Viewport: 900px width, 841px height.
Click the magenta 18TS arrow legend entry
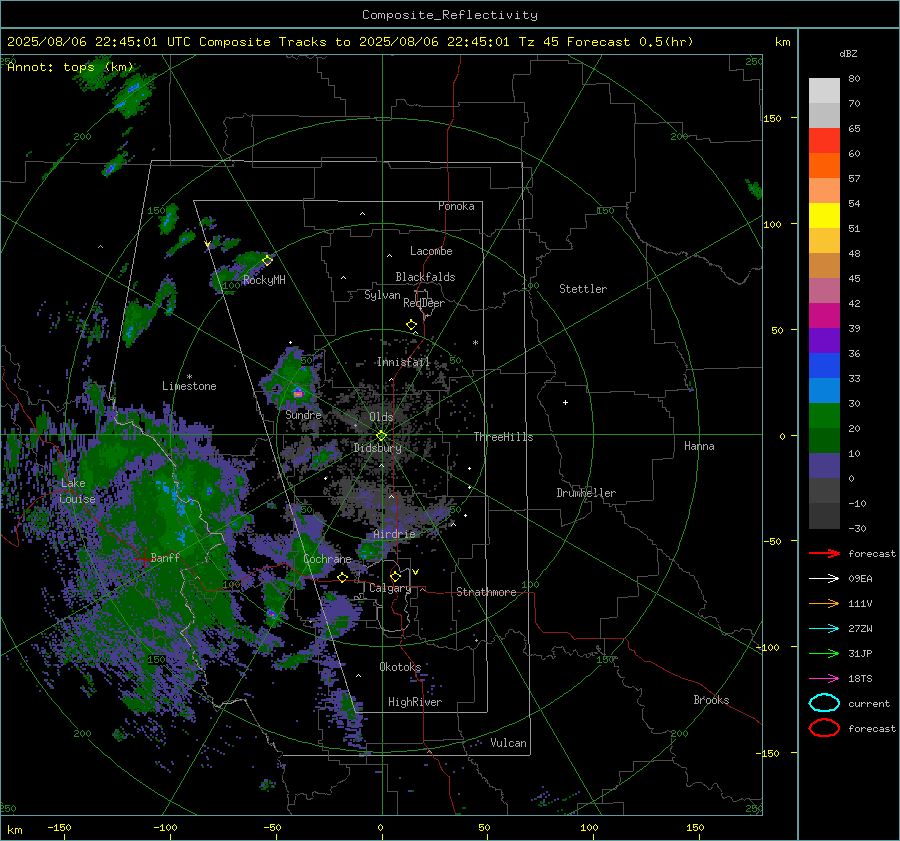(x=824, y=678)
